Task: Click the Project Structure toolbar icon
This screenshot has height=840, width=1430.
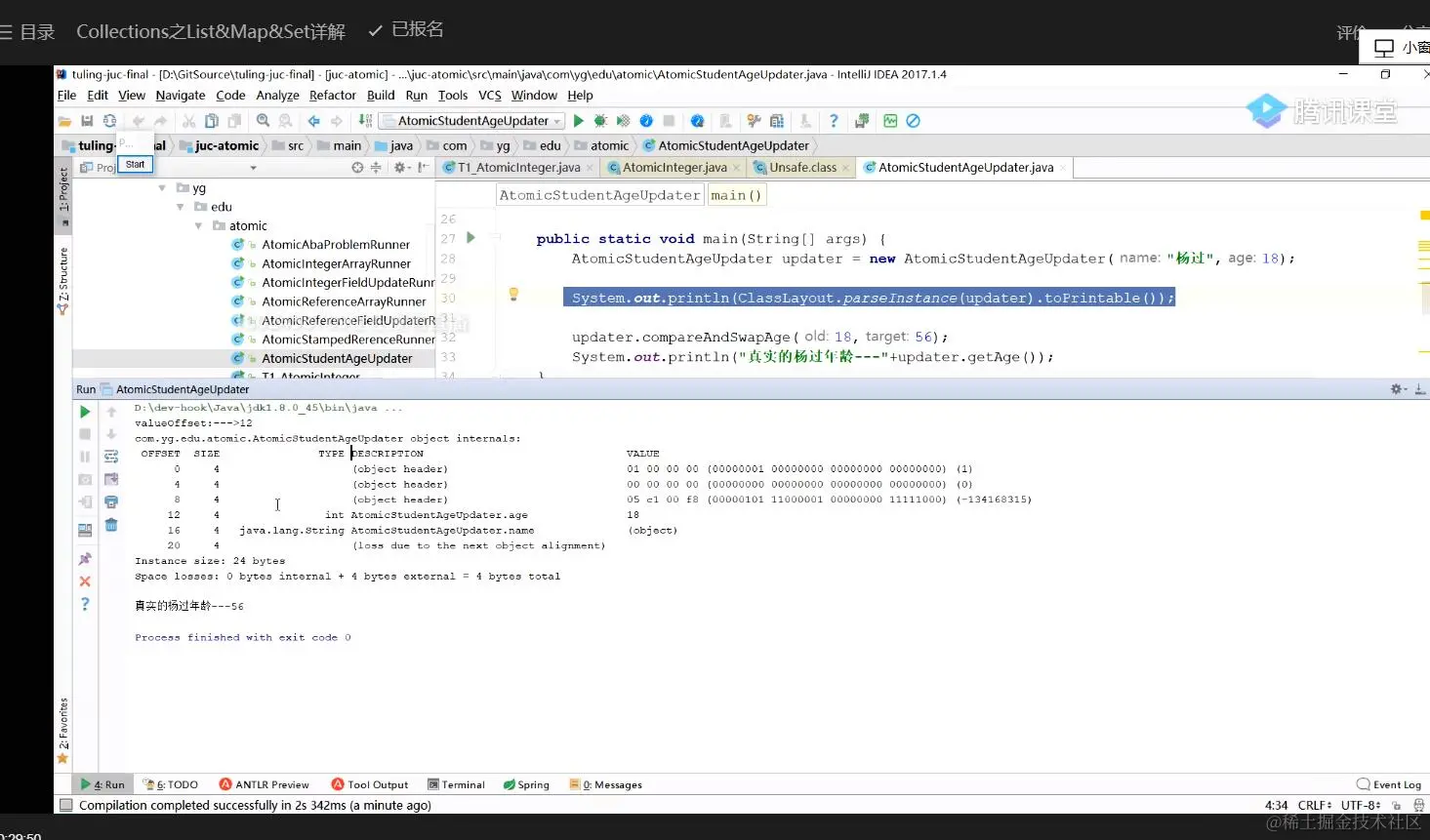Action: point(777,121)
